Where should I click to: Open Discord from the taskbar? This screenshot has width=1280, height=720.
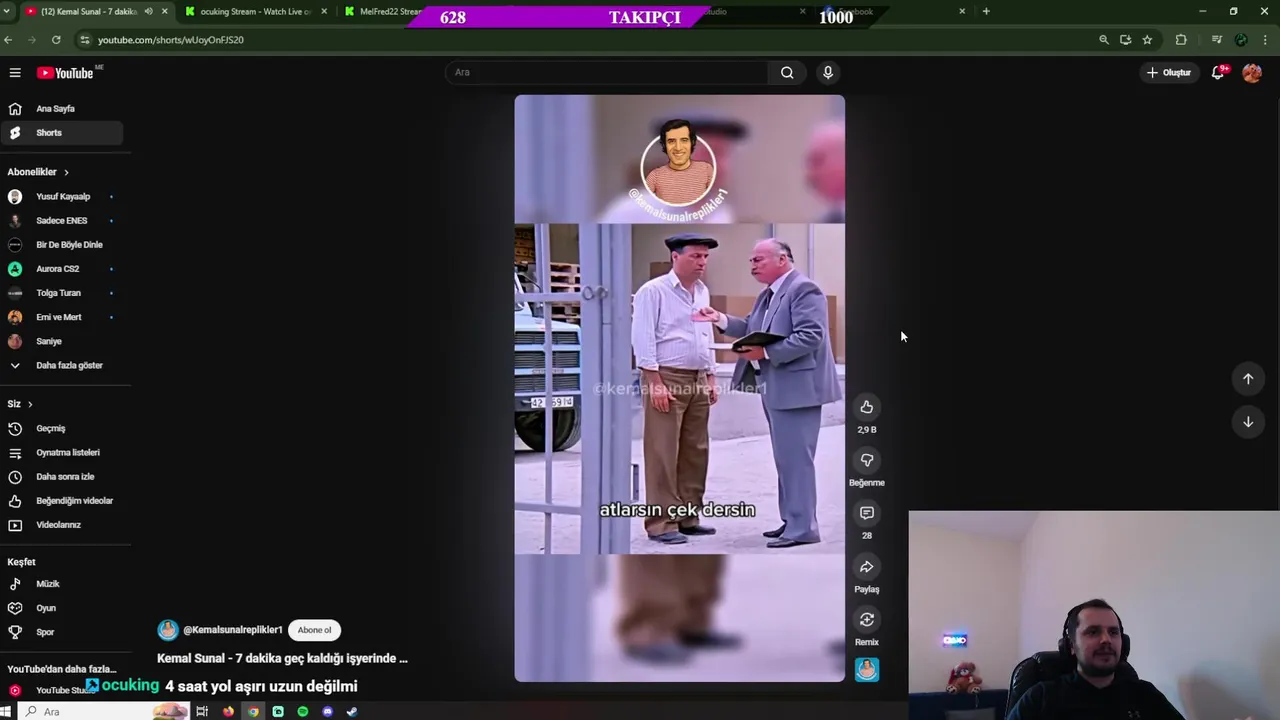327,712
